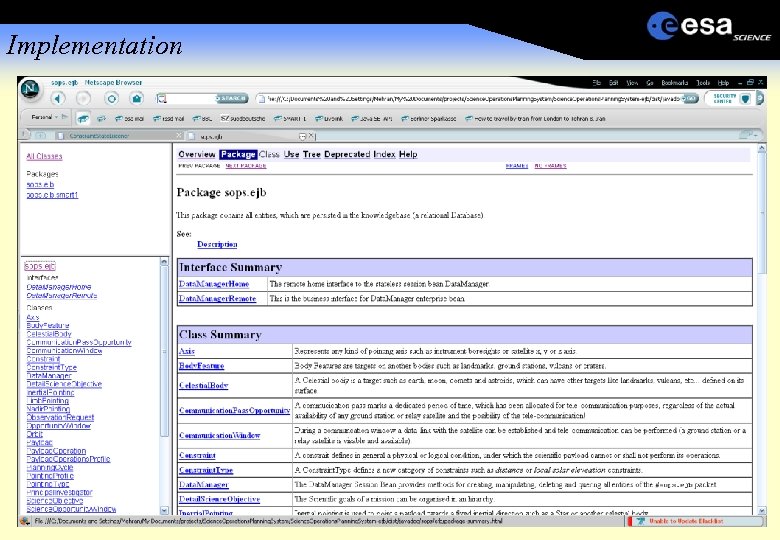
Task: Click the Forward navigation button
Action: [x=83, y=98]
